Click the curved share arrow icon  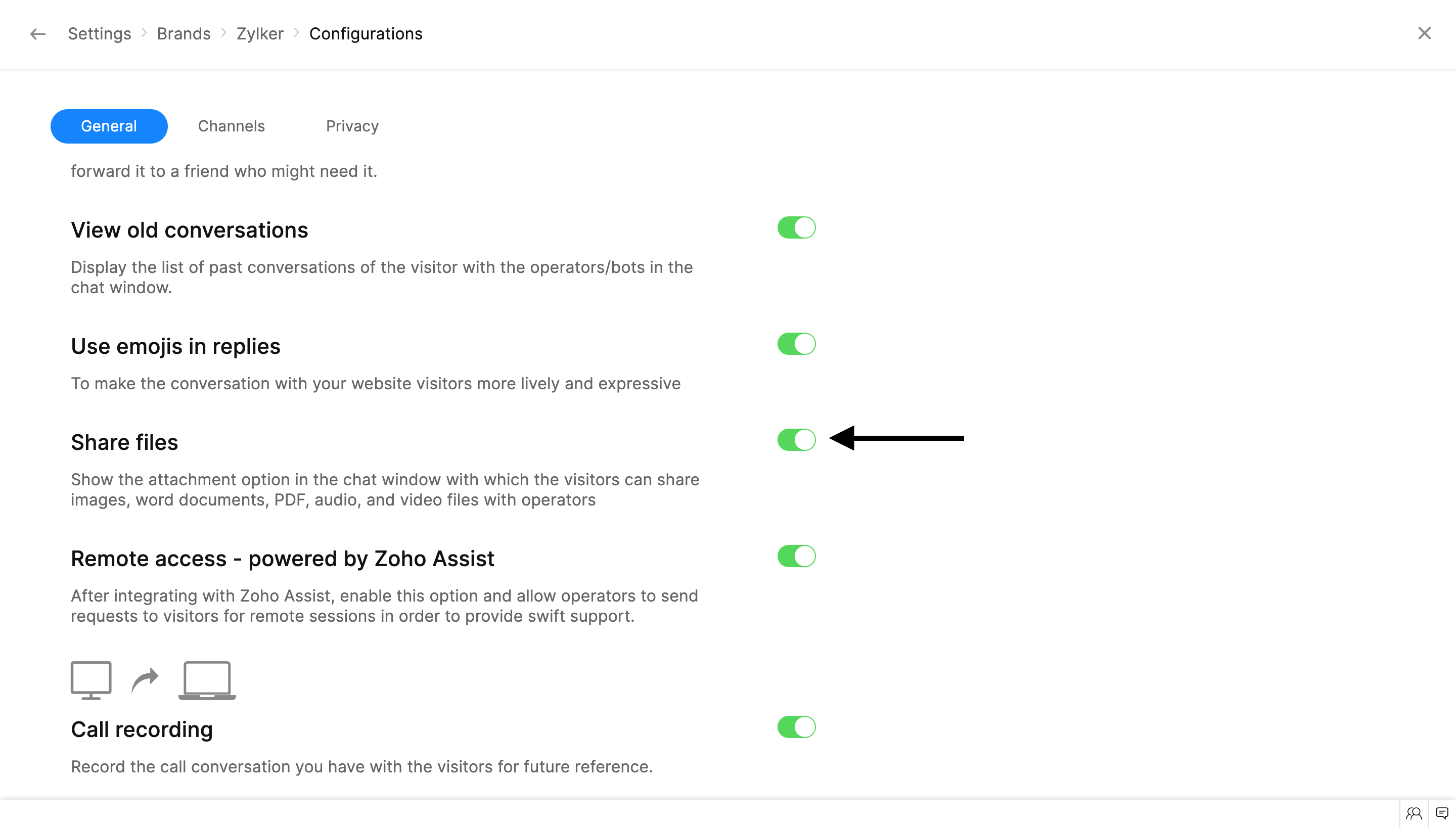pyautogui.click(x=145, y=679)
